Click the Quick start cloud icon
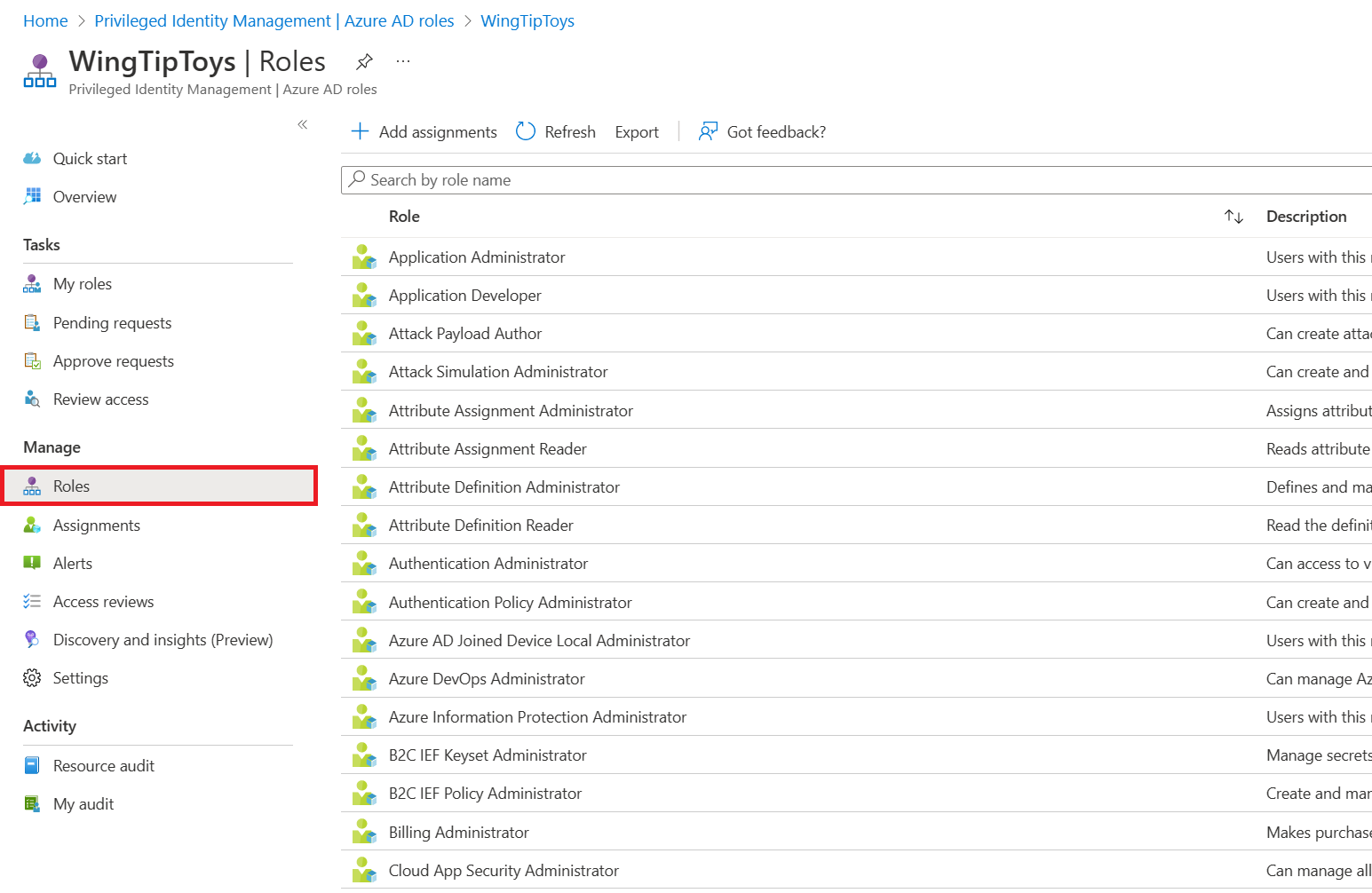The width and height of the screenshot is (1372, 893). pyautogui.click(x=32, y=158)
